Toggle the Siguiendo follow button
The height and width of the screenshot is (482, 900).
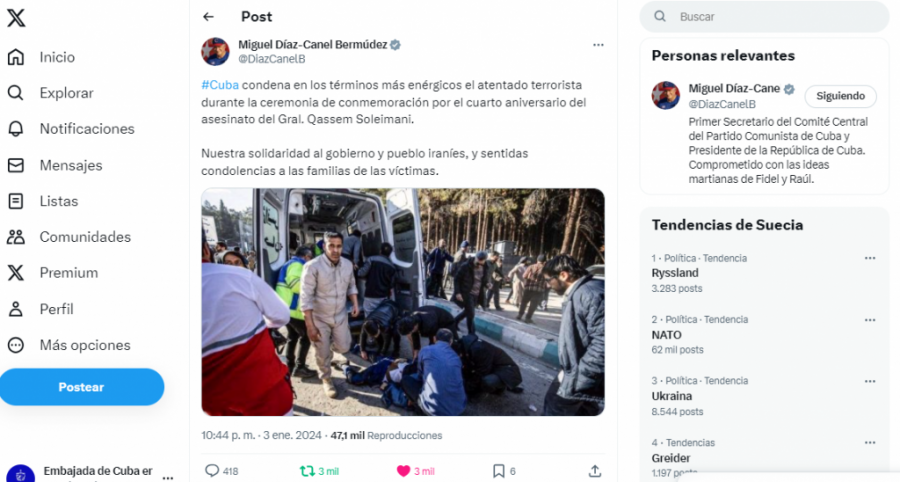coord(840,96)
